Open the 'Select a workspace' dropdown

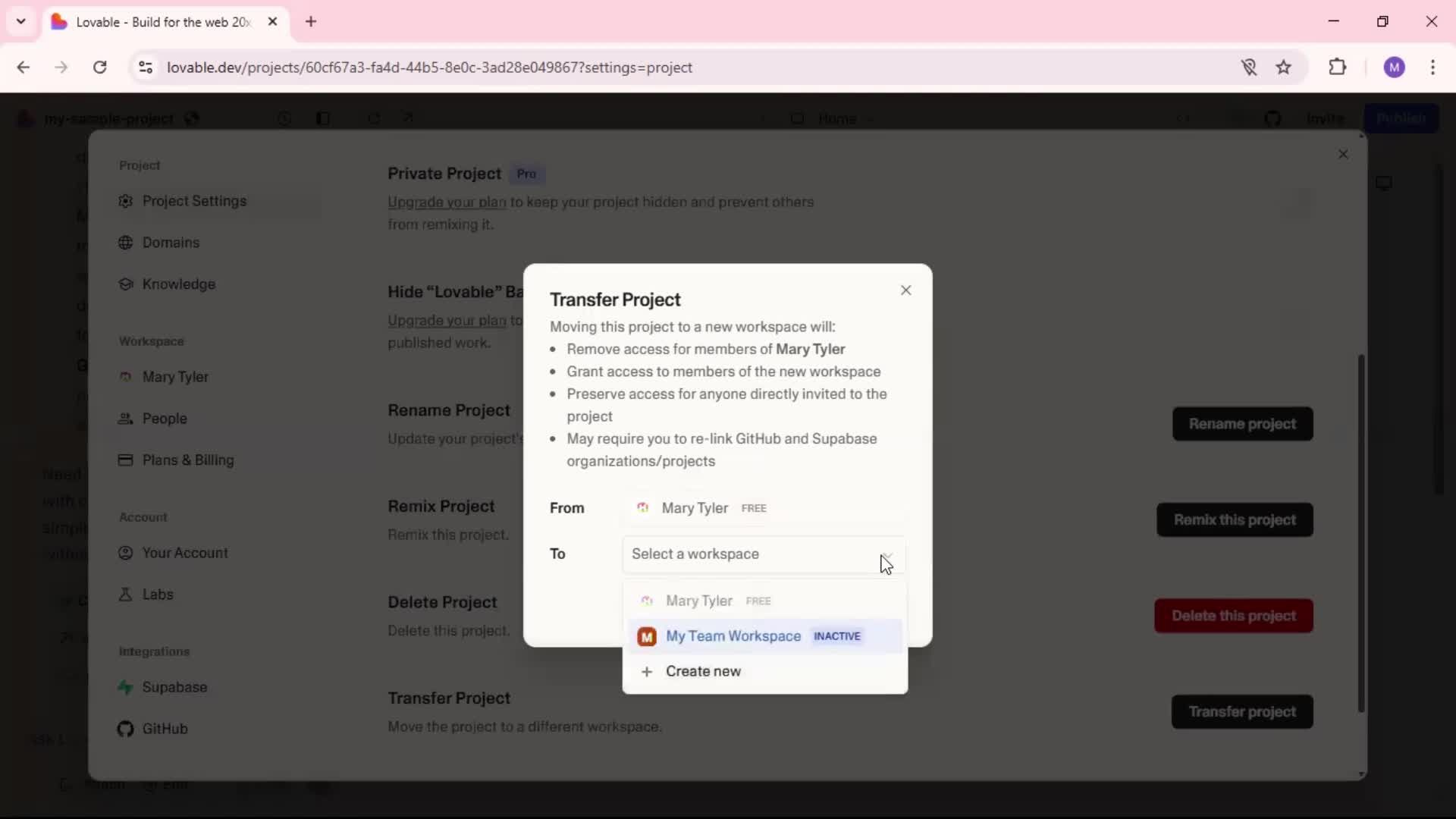tap(764, 554)
